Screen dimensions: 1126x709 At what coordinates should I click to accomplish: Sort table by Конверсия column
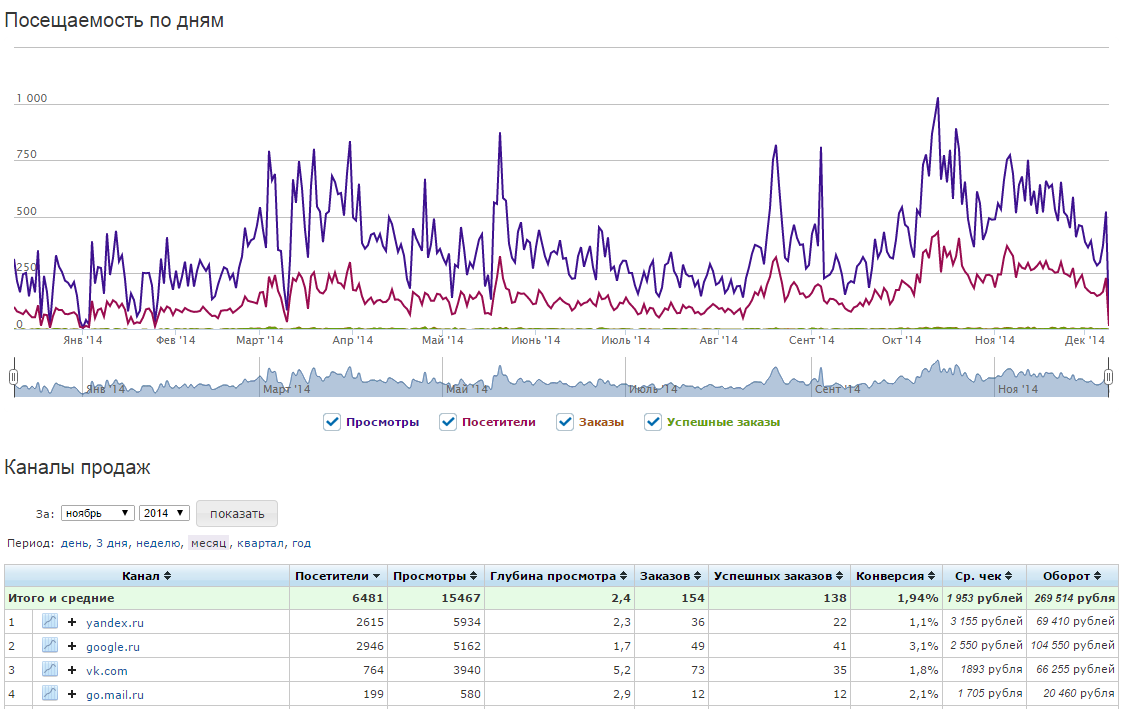point(931,576)
